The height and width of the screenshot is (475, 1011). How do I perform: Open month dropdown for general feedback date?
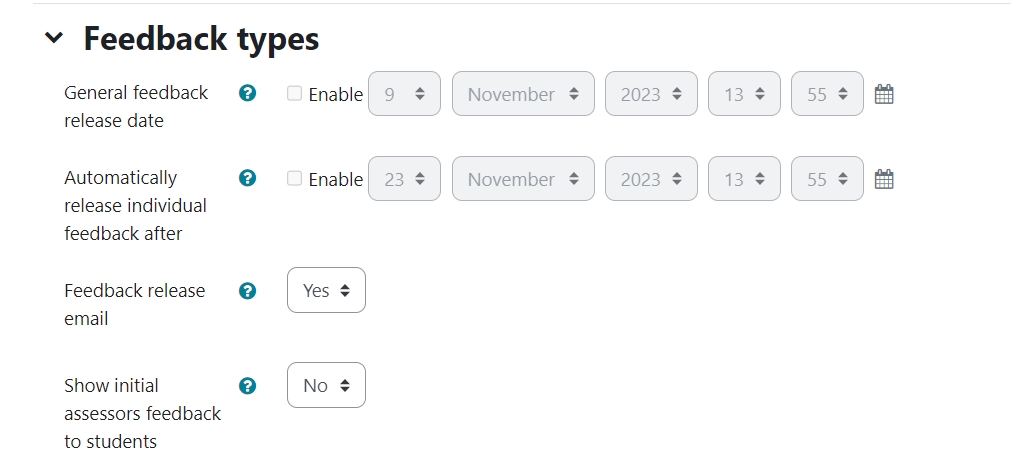(523, 94)
